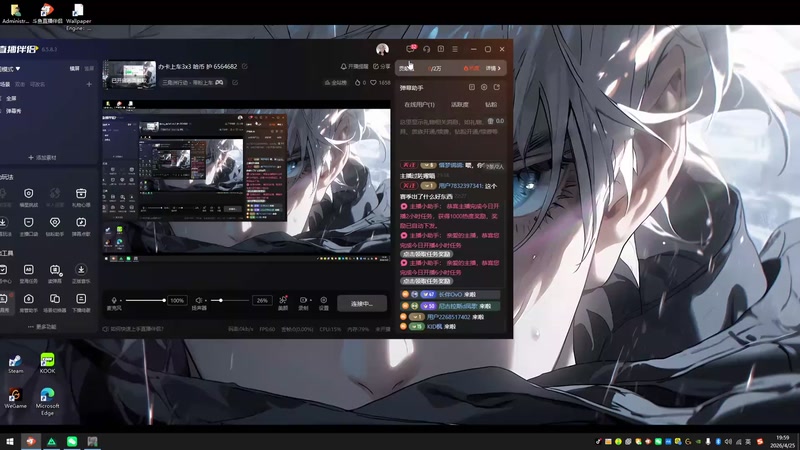Open 详情 details in contribution bar

pos(493,68)
